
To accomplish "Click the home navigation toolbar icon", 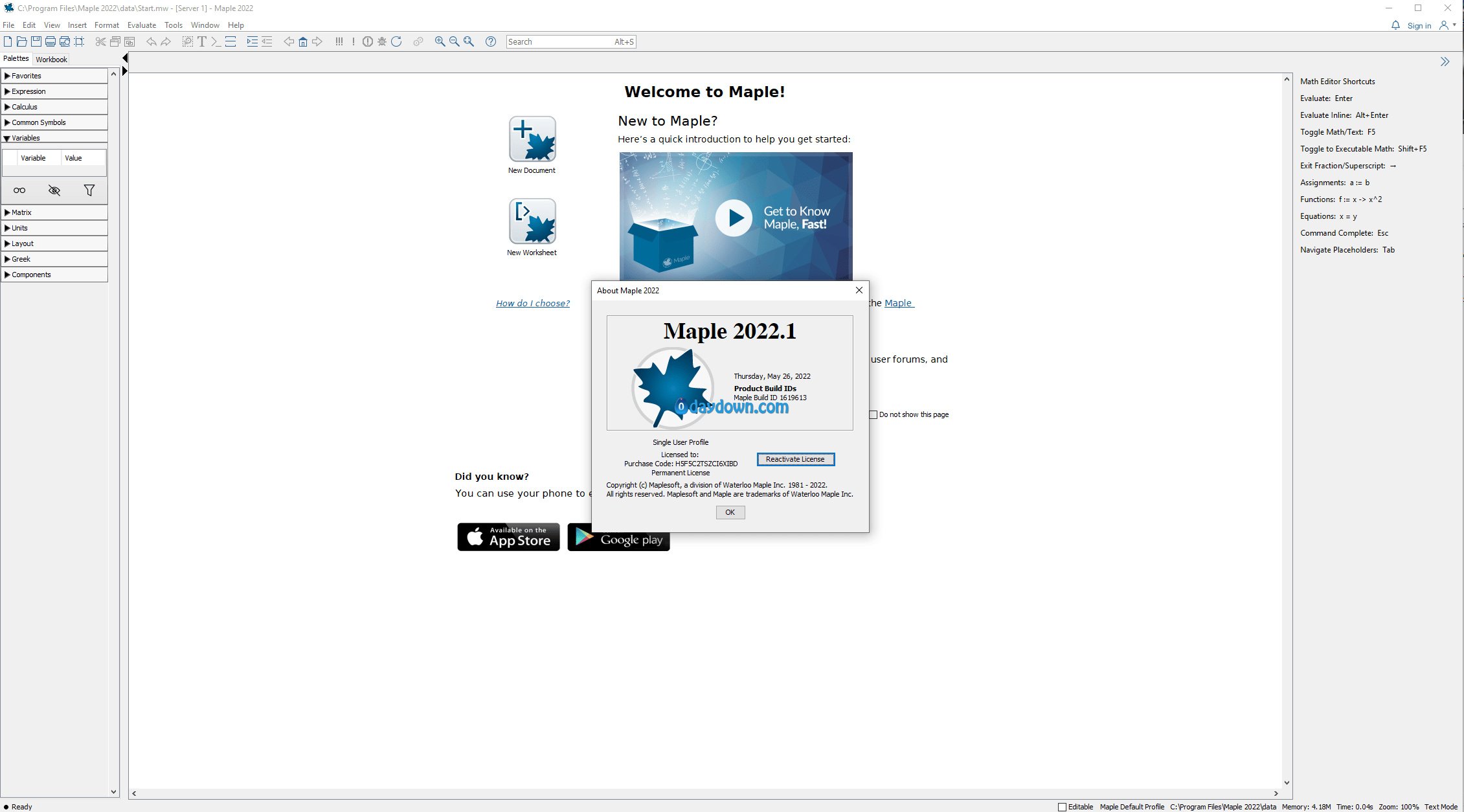I will point(302,41).
